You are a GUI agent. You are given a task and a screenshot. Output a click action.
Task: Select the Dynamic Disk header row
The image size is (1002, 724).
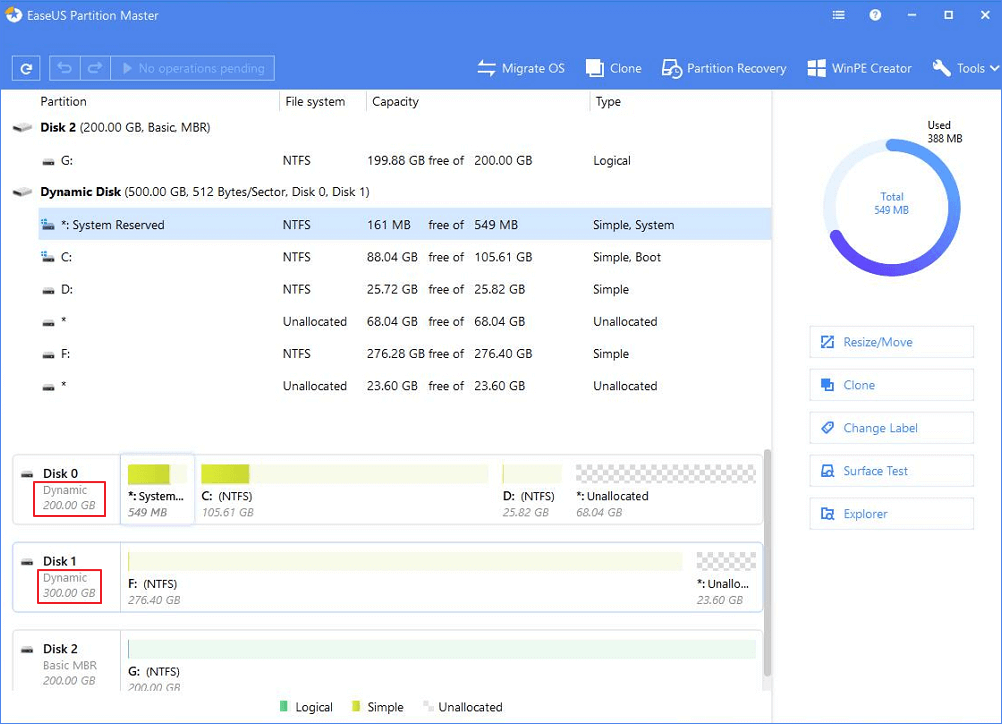(x=391, y=192)
